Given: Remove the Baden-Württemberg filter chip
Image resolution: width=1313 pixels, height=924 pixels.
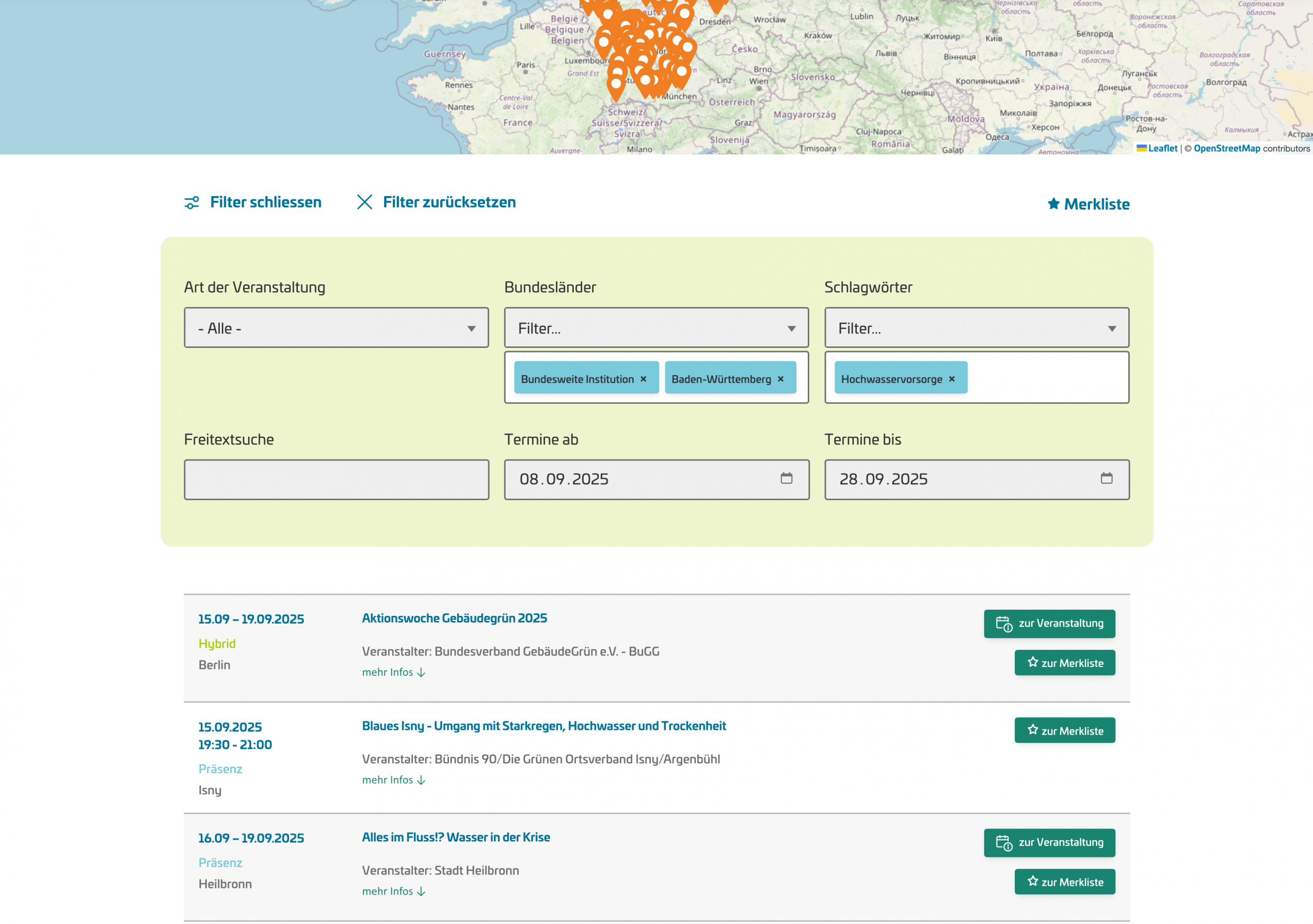Looking at the screenshot, I should coord(780,378).
